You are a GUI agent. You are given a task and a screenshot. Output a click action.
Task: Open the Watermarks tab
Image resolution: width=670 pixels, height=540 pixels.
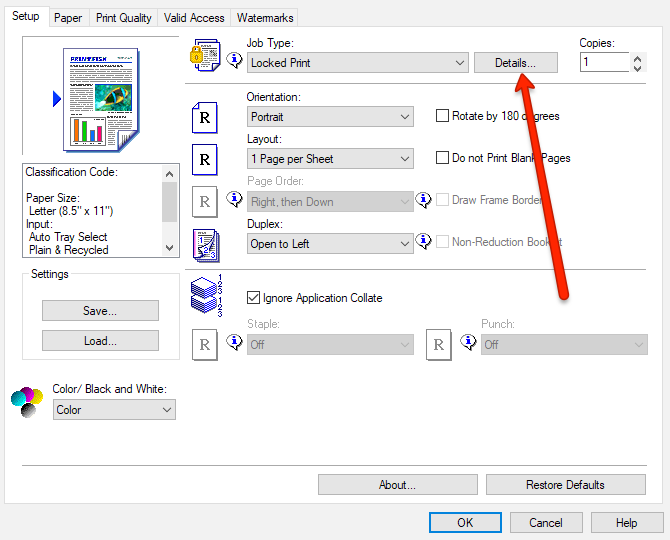pyautogui.click(x=264, y=18)
